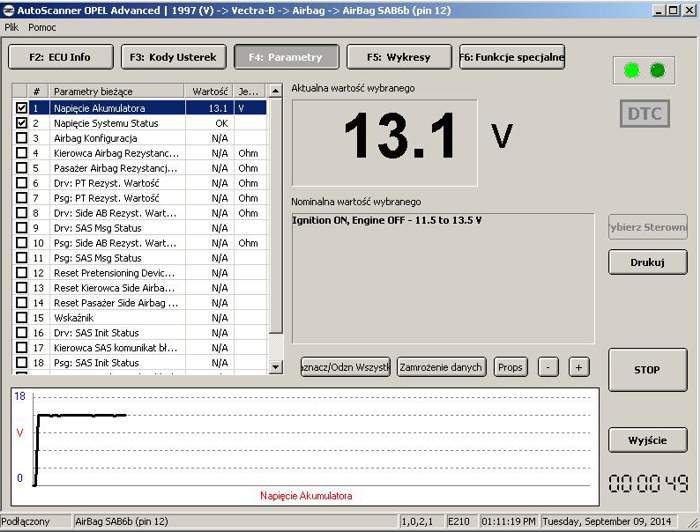This screenshot has height=532, width=700.
Task: Tick the Wskaźnik parameter checkbox
Action: click(21, 318)
